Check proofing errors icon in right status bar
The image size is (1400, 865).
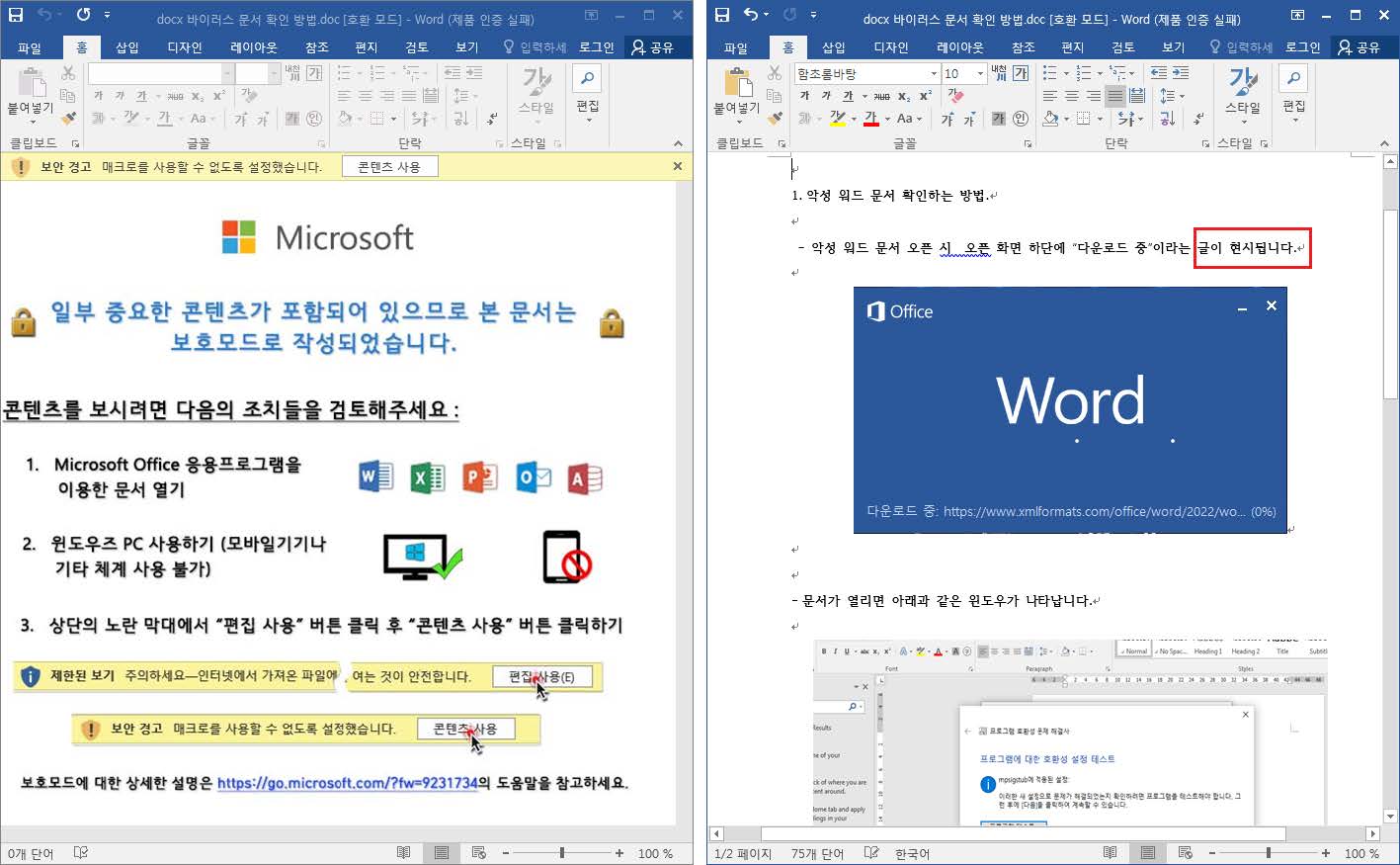(x=871, y=852)
